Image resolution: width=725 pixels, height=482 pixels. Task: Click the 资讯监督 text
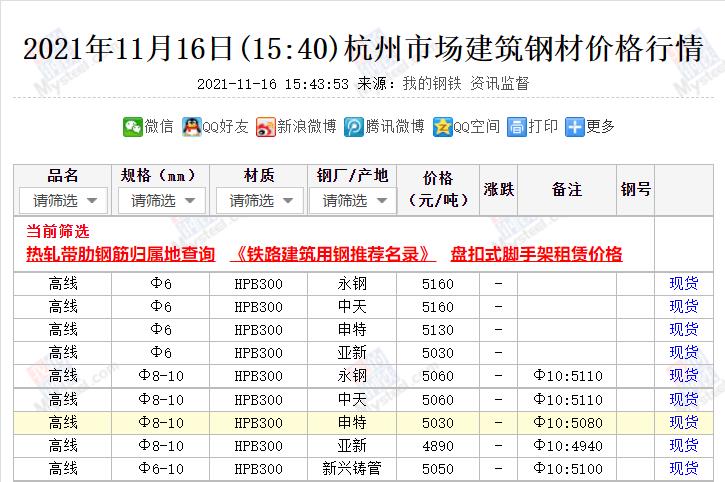click(x=500, y=84)
